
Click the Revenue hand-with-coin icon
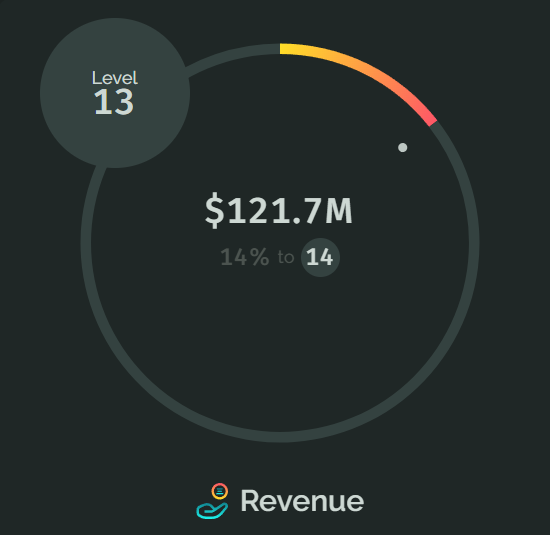[212, 501]
